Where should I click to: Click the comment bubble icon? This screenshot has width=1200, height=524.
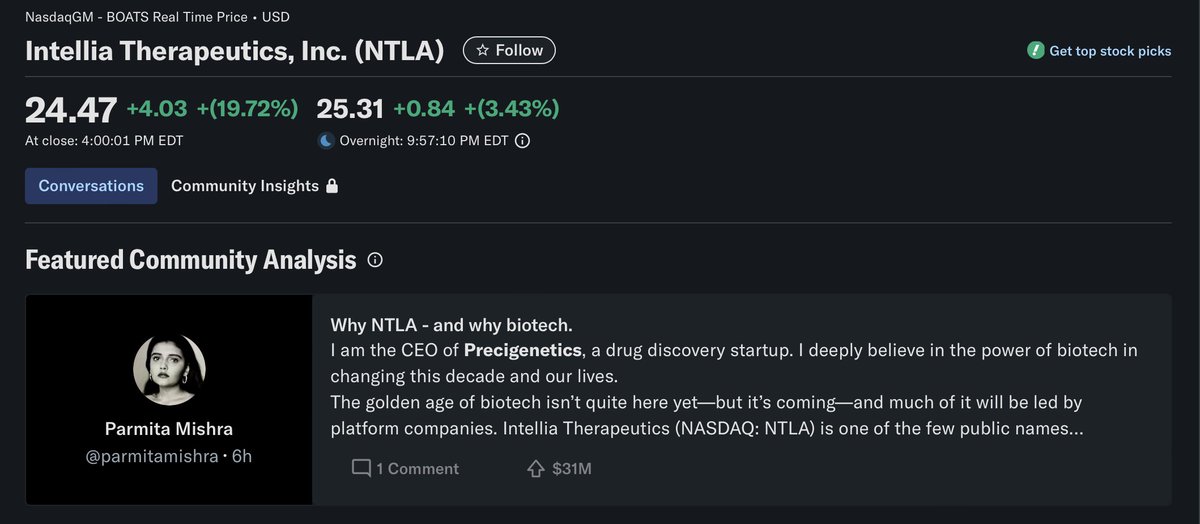tap(361, 468)
